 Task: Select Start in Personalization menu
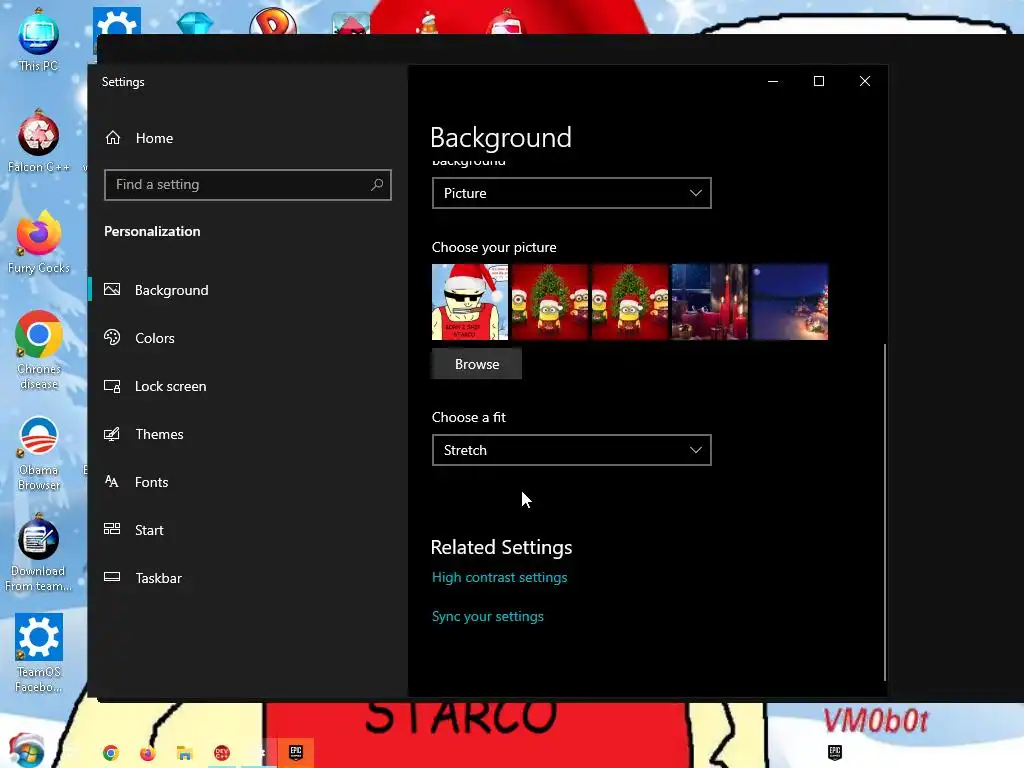[x=149, y=530]
